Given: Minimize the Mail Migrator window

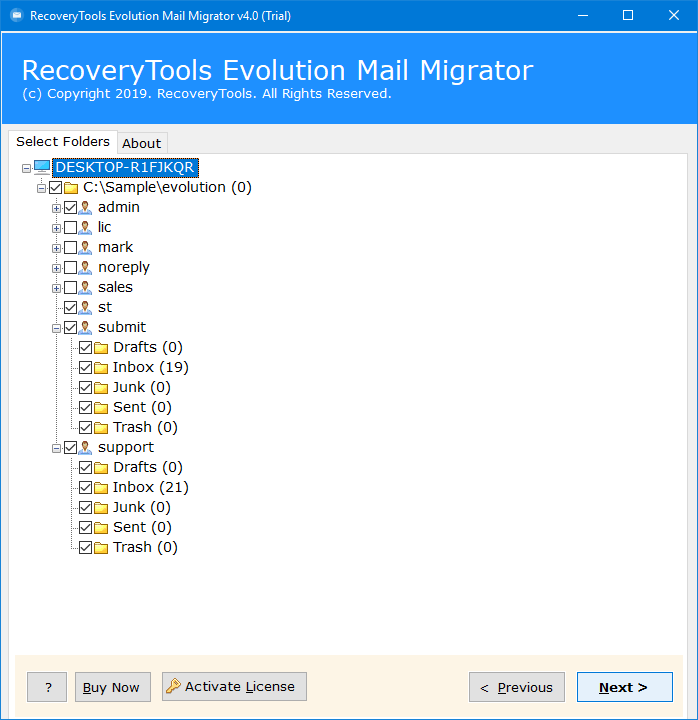Looking at the screenshot, I should 583,16.
